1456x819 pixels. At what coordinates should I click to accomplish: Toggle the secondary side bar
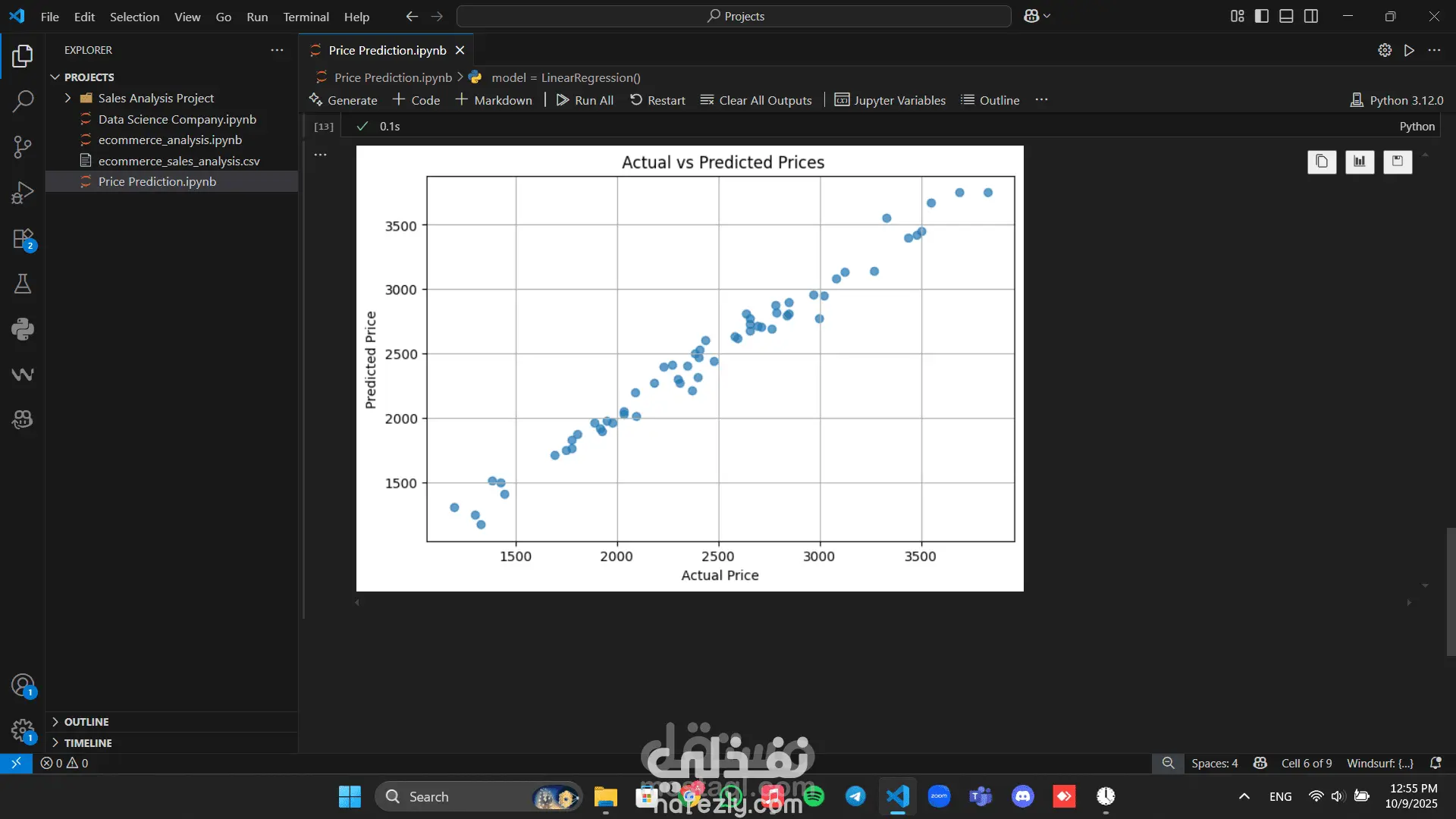click(x=1311, y=17)
